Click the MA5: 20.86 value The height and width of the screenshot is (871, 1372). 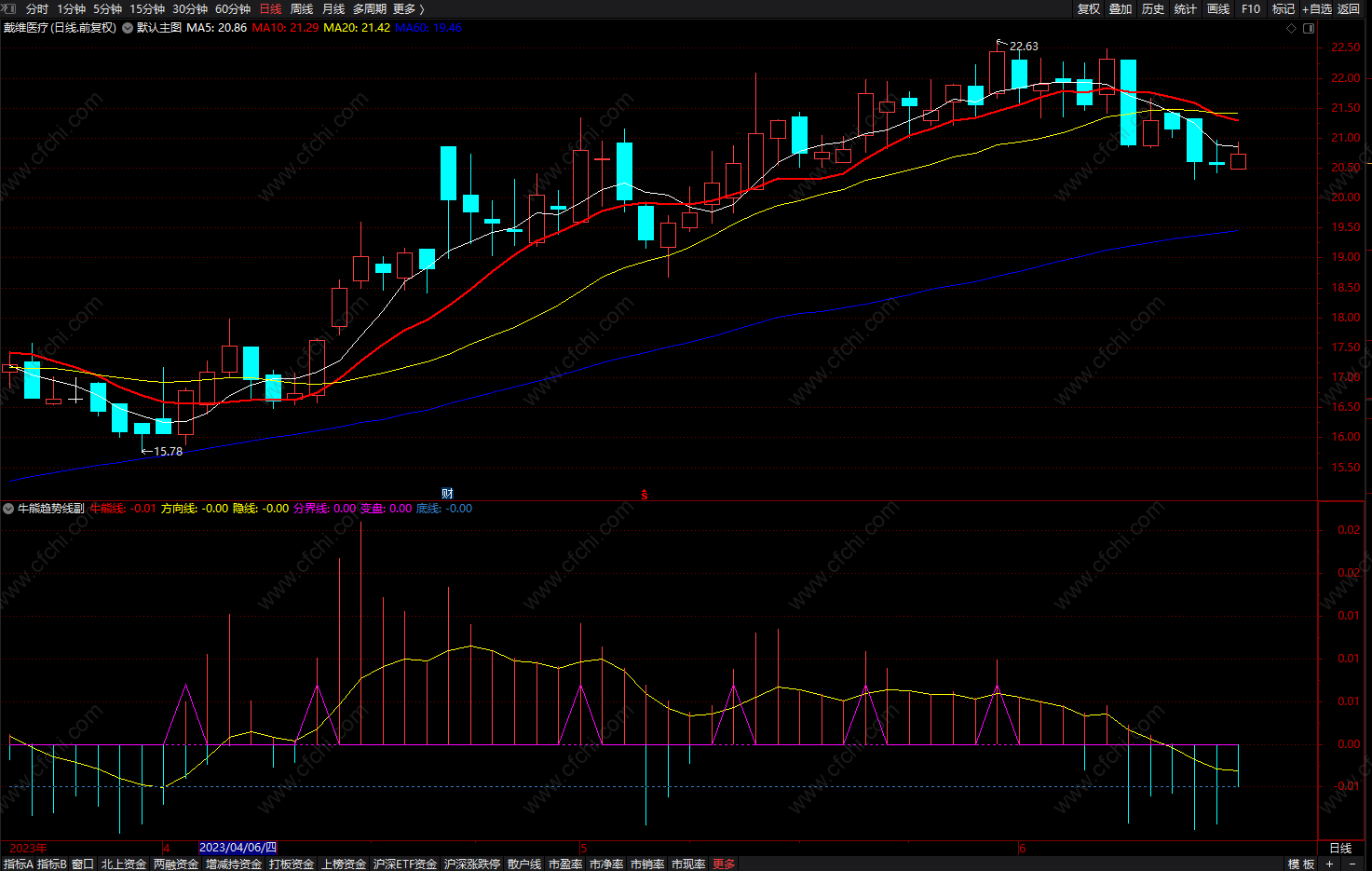pos(217,28)
